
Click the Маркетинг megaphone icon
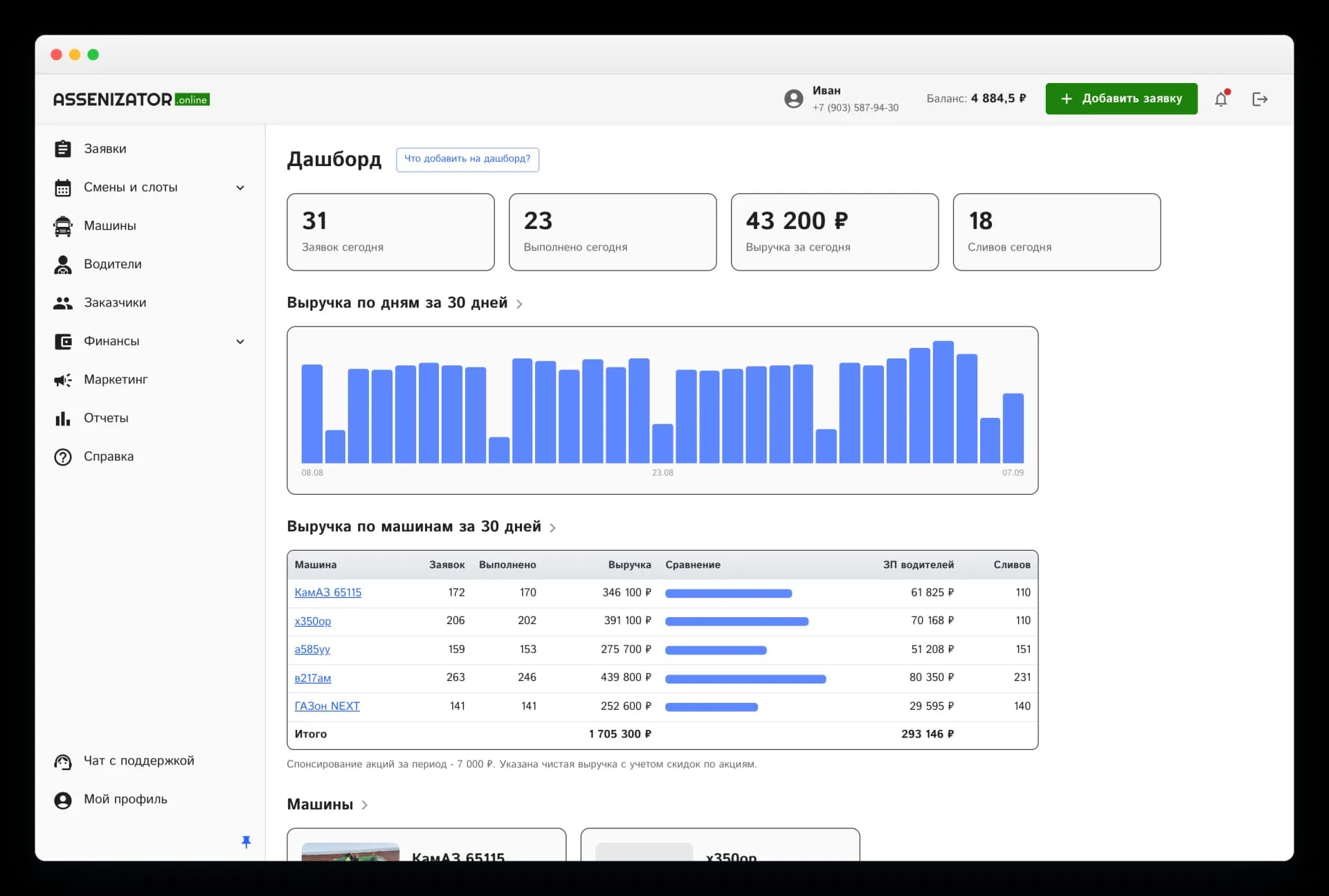pos(63,380)
